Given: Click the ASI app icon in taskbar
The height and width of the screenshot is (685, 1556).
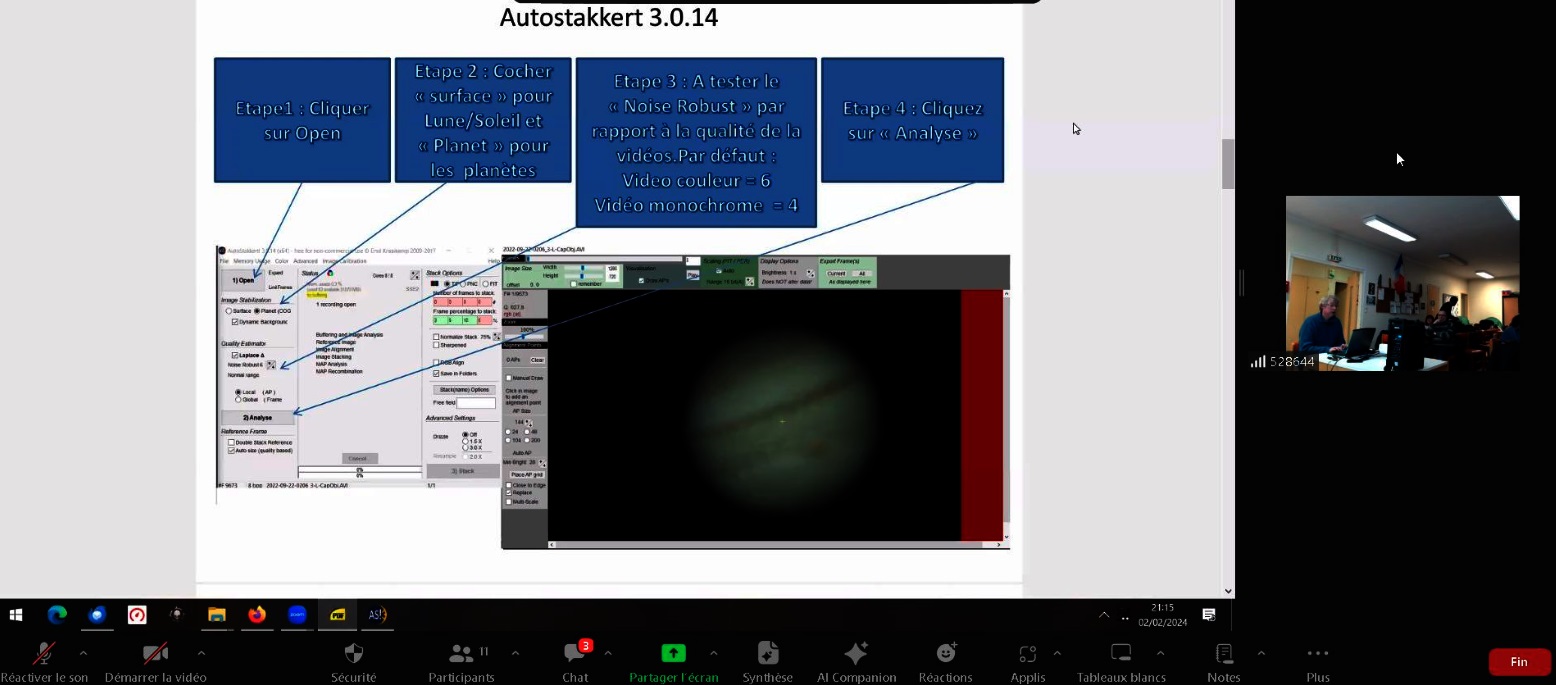Looking at the screenshot, I should point(377,615).
